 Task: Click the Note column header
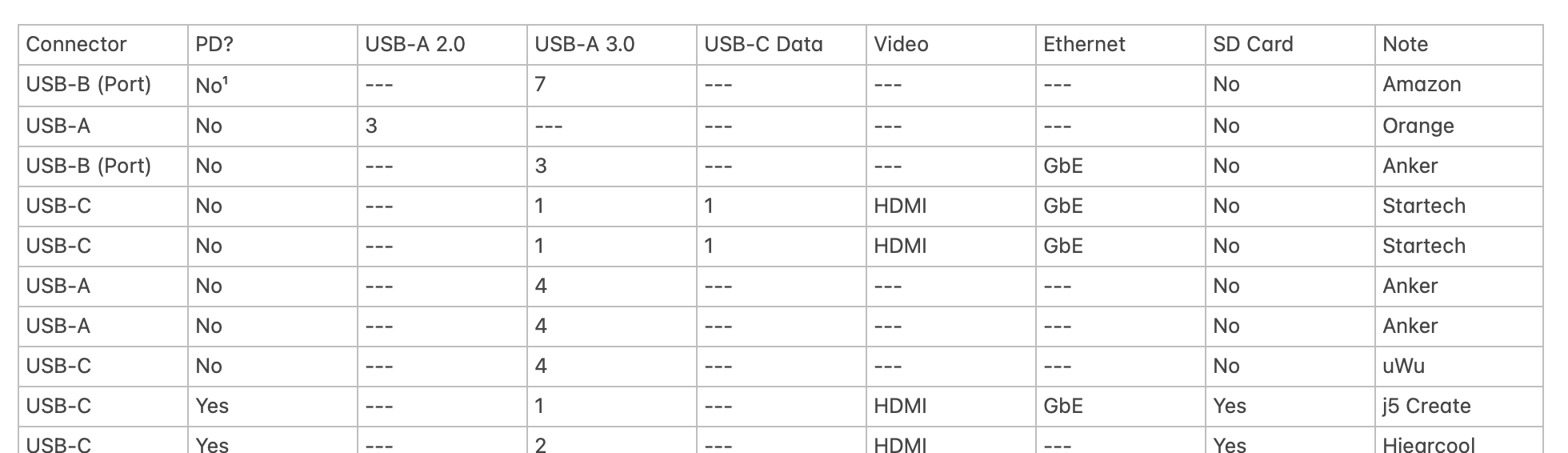[x=1405, y=44]
